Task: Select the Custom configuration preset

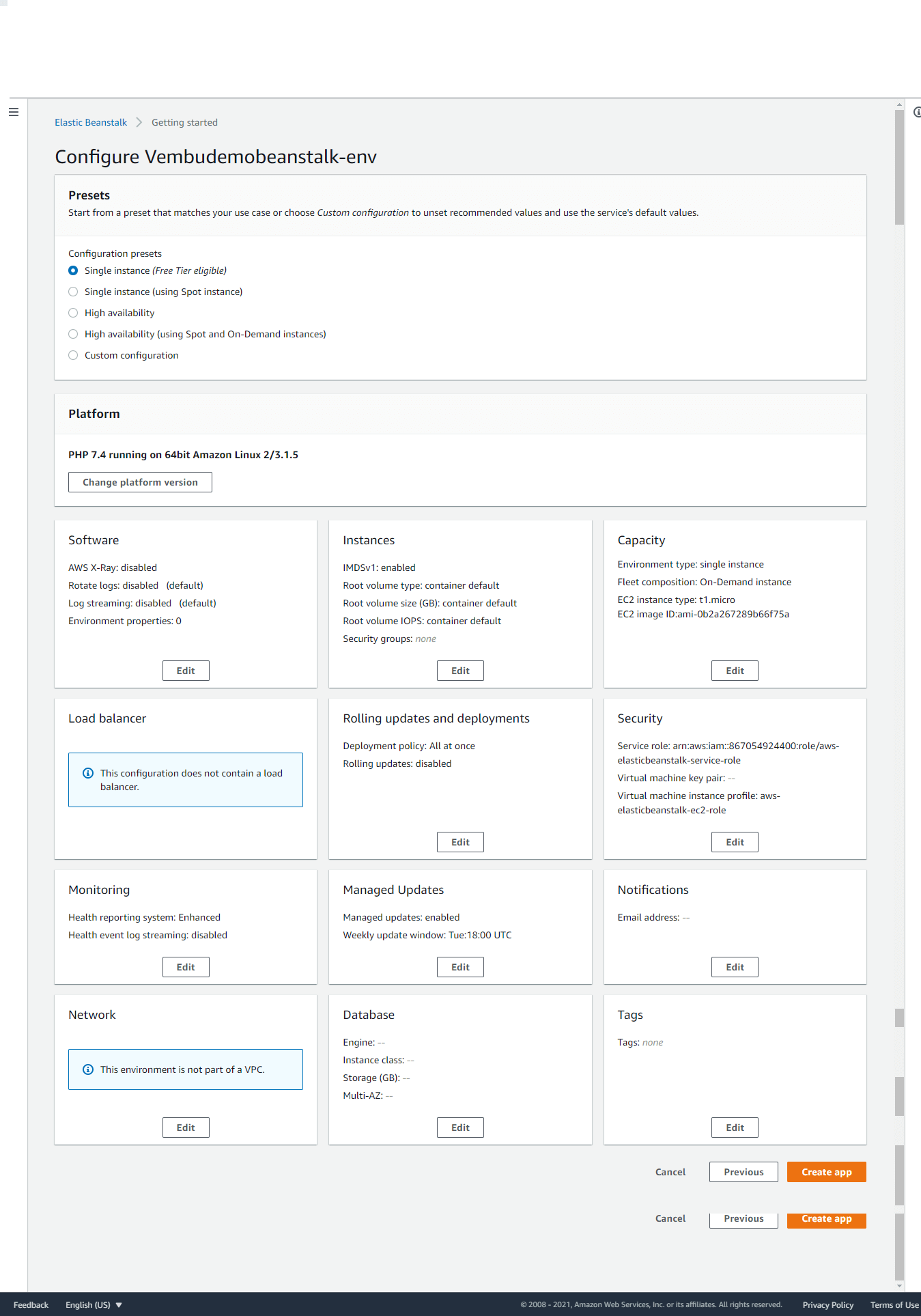Action: point(73,355)
